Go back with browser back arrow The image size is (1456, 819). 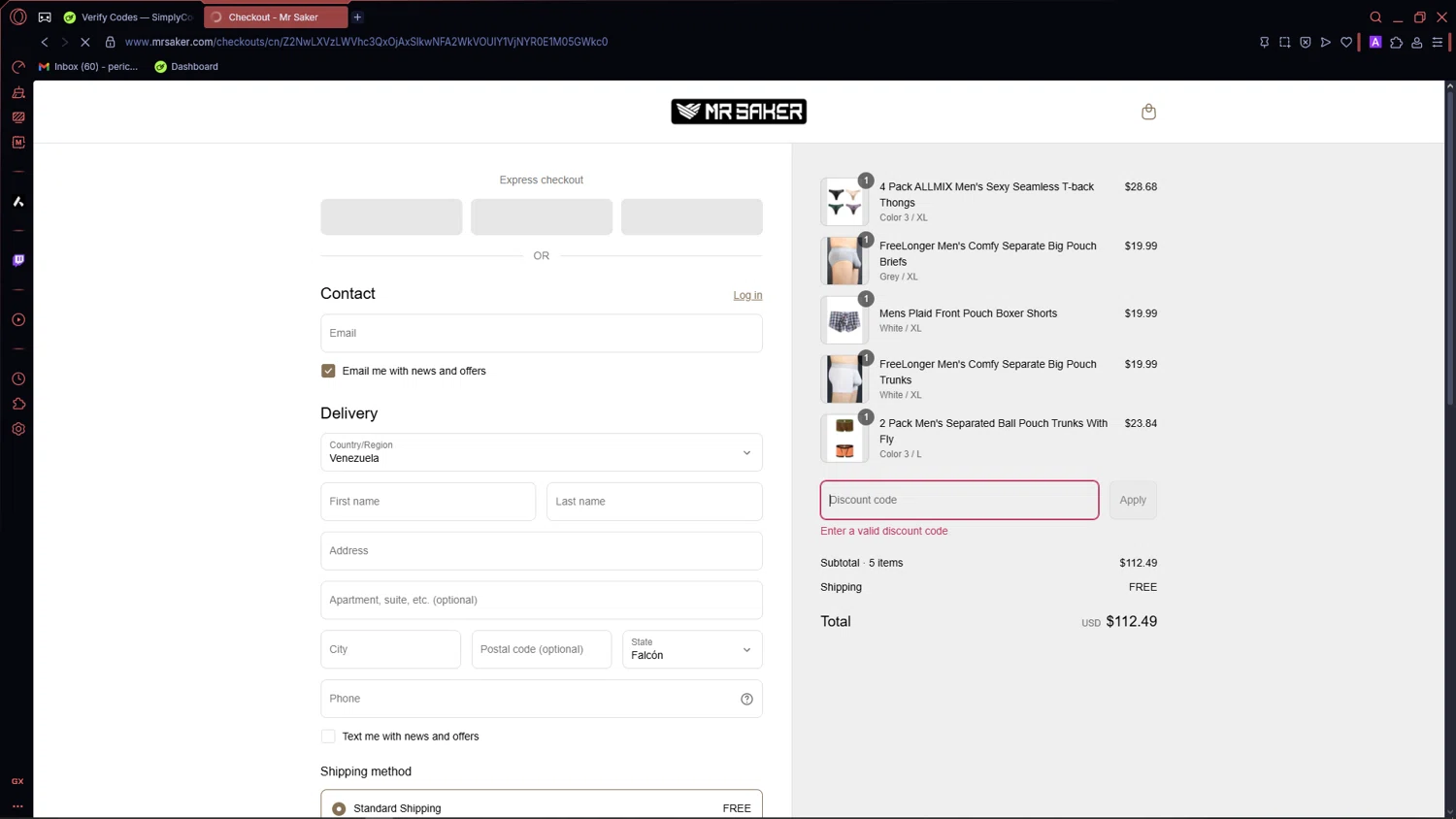pos(45,42)
